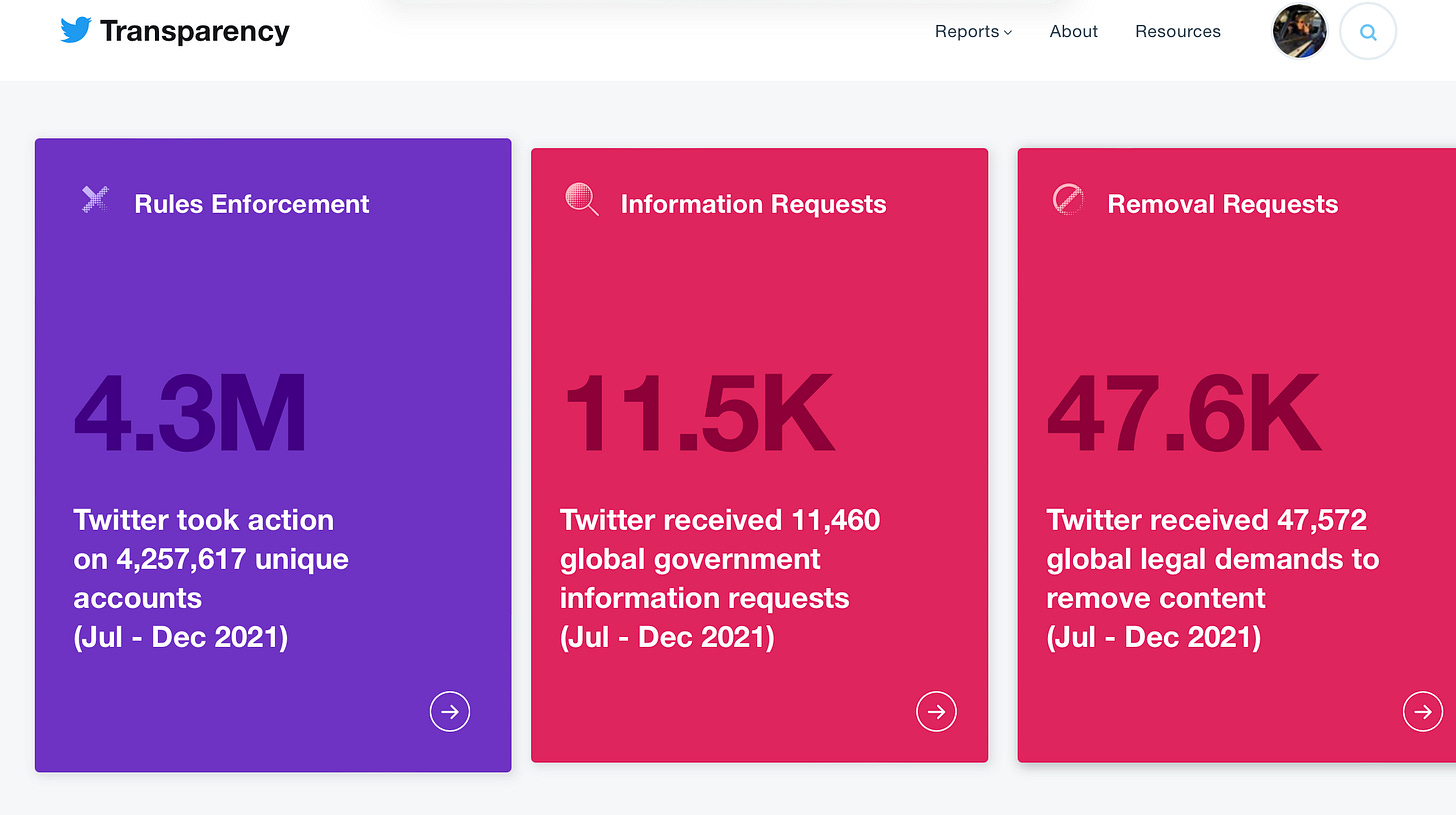Expand the Reports dropdown menu
This screenshot has width=1456, height=815.
click(x=973, y=31)
